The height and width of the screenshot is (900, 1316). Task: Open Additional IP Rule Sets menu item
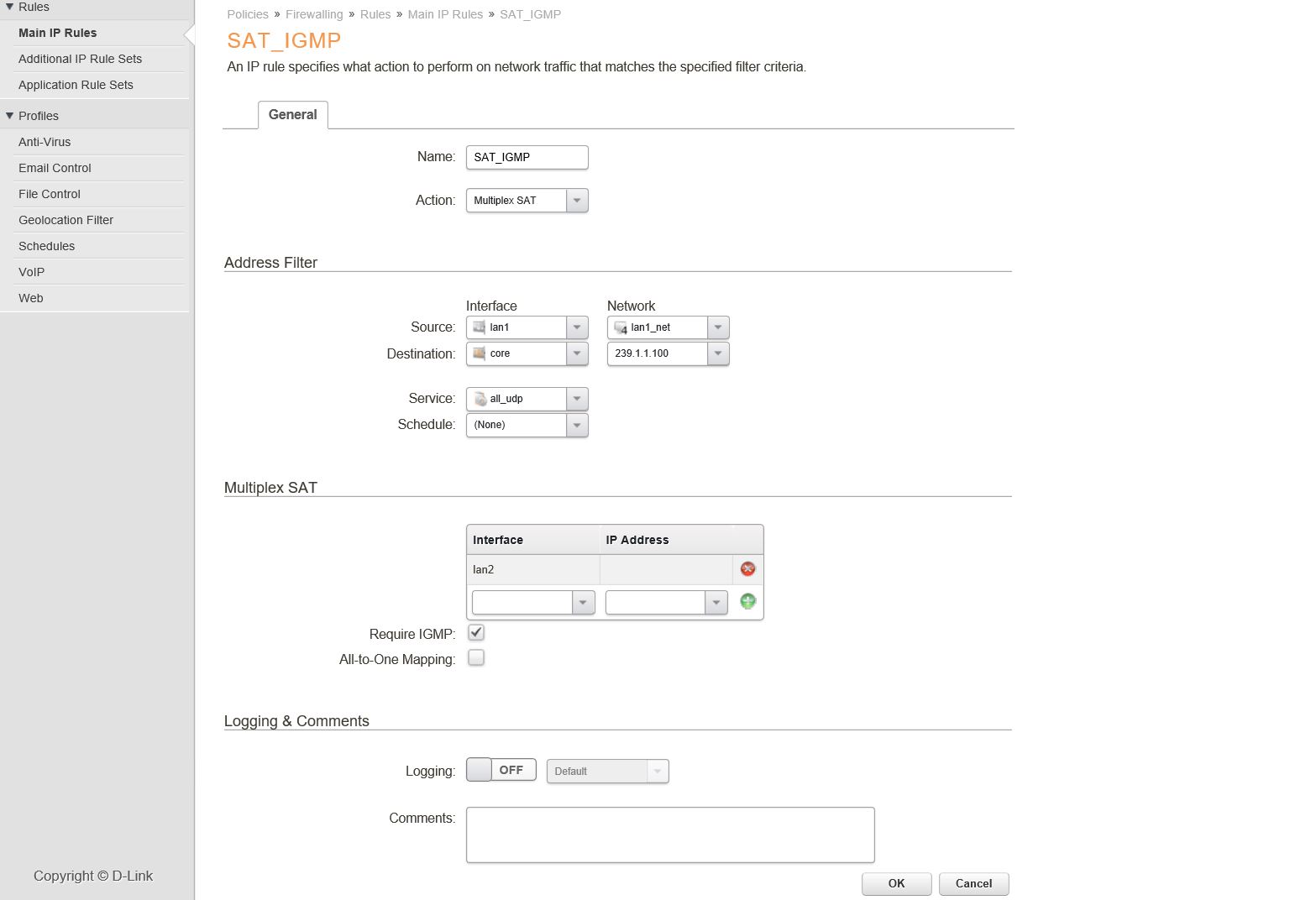(81, 59)
